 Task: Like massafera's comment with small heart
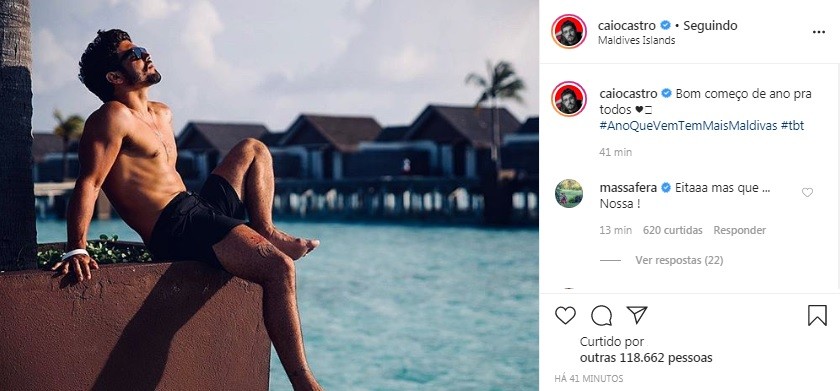pos(807,192)
